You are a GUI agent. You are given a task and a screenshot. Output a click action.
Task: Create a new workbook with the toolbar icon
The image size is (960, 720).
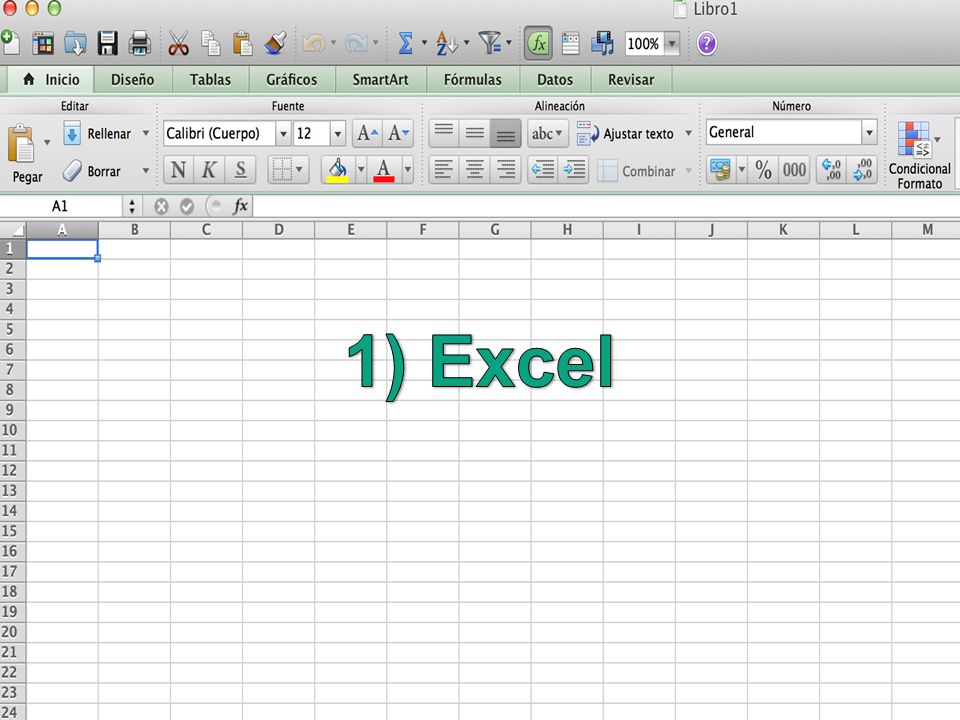tap(10, 43)
